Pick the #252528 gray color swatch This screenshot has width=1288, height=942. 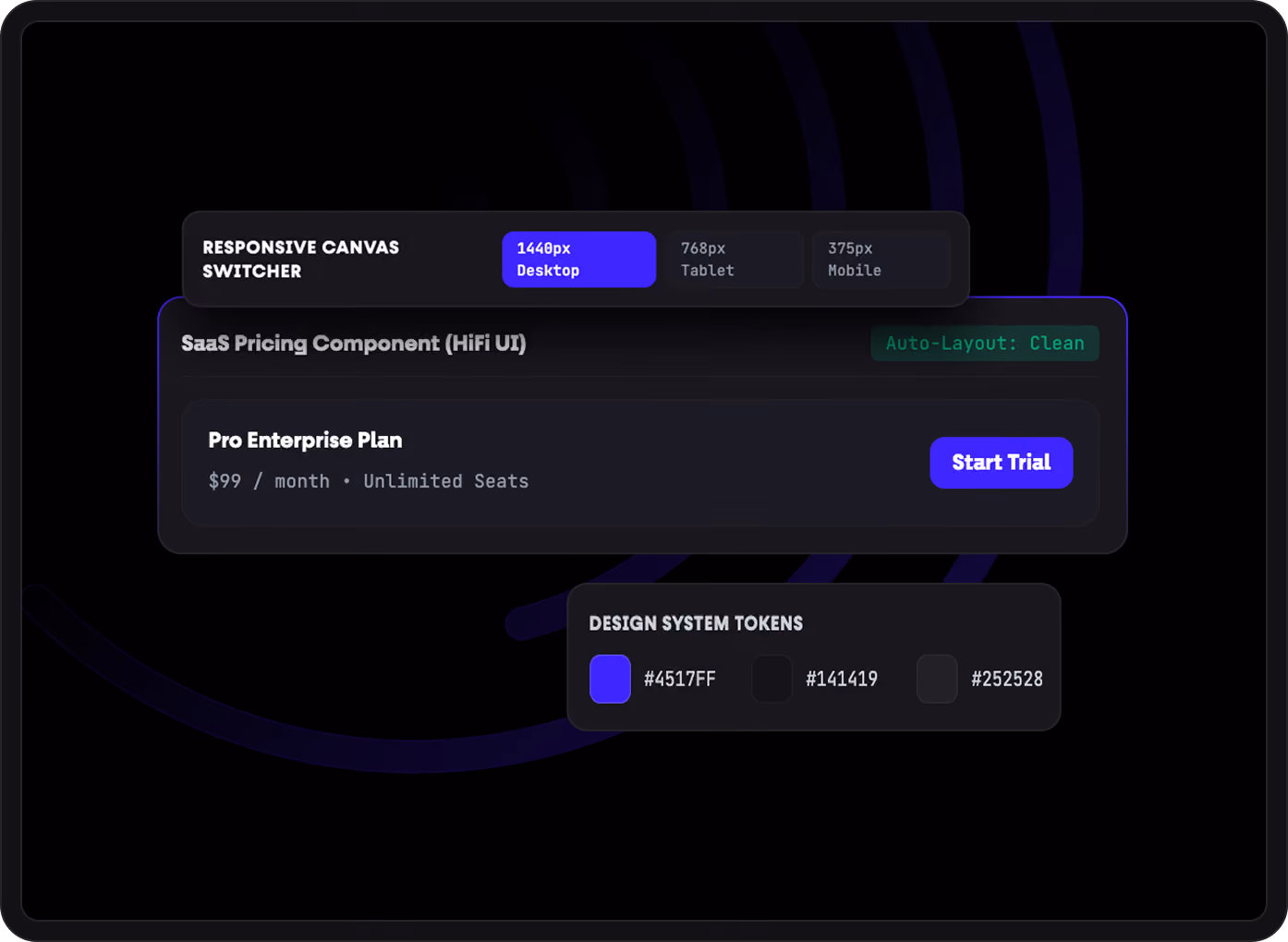tap(937, 679)
